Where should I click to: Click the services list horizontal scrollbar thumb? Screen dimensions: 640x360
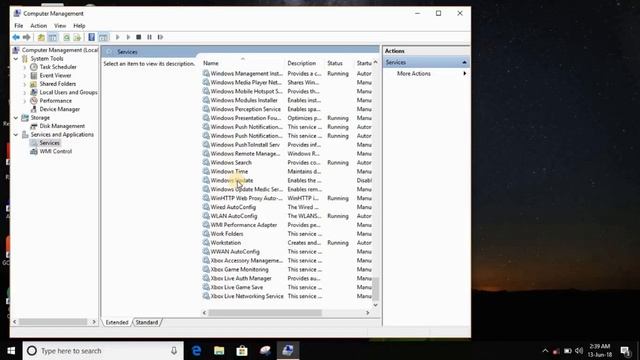click(x=265, y=313)
